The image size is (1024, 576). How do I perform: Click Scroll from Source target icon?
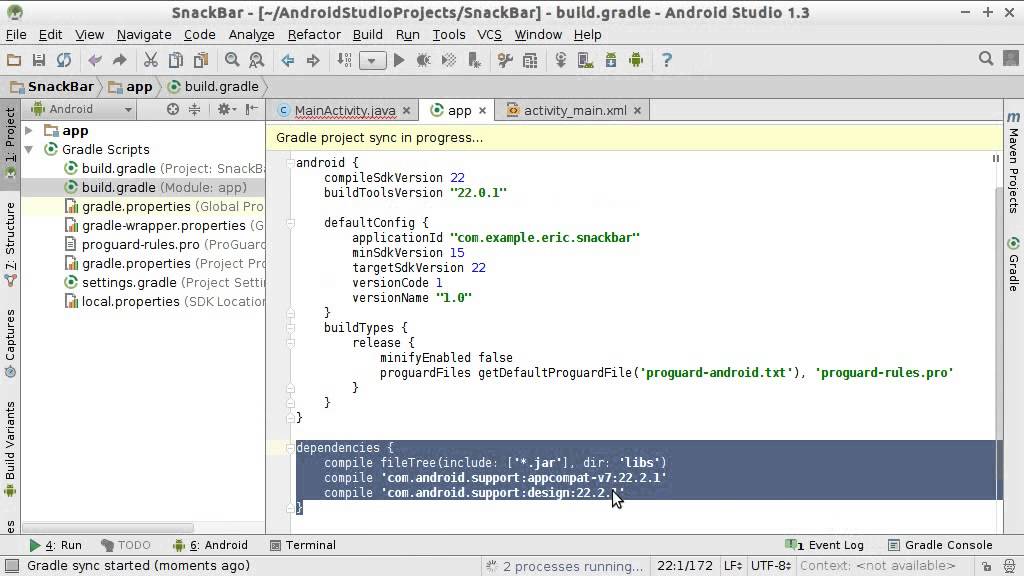click(172, 109)
